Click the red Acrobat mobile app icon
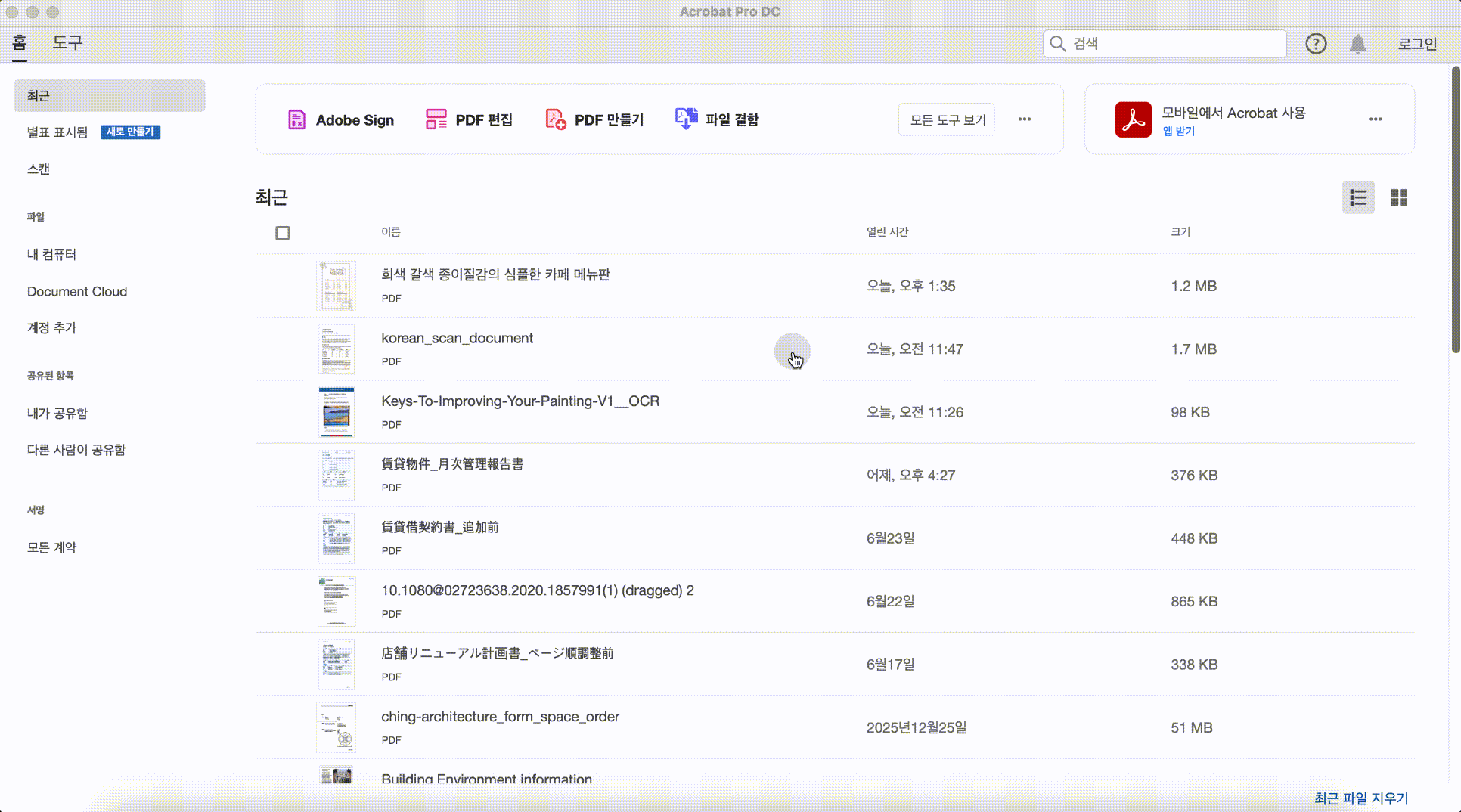Image resolution: width=1461 pixels, height=812 pixels. pyautogui.click(x=1133, y=119)
